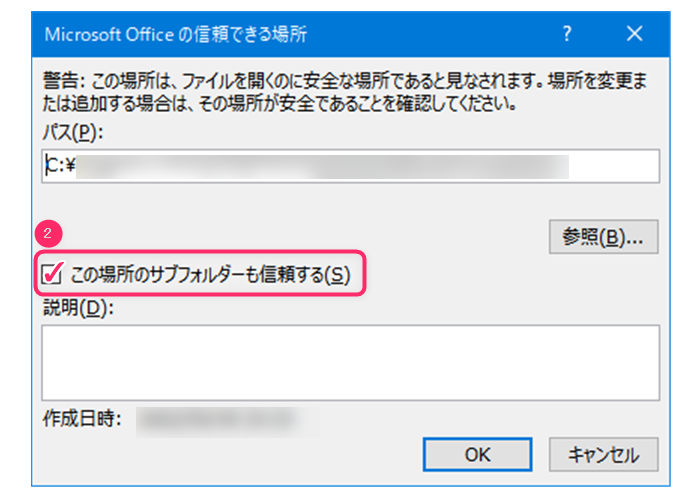Click the red numbered step 2 badge
The width and height of the screenshot is (700, 500).
point(49,235)
